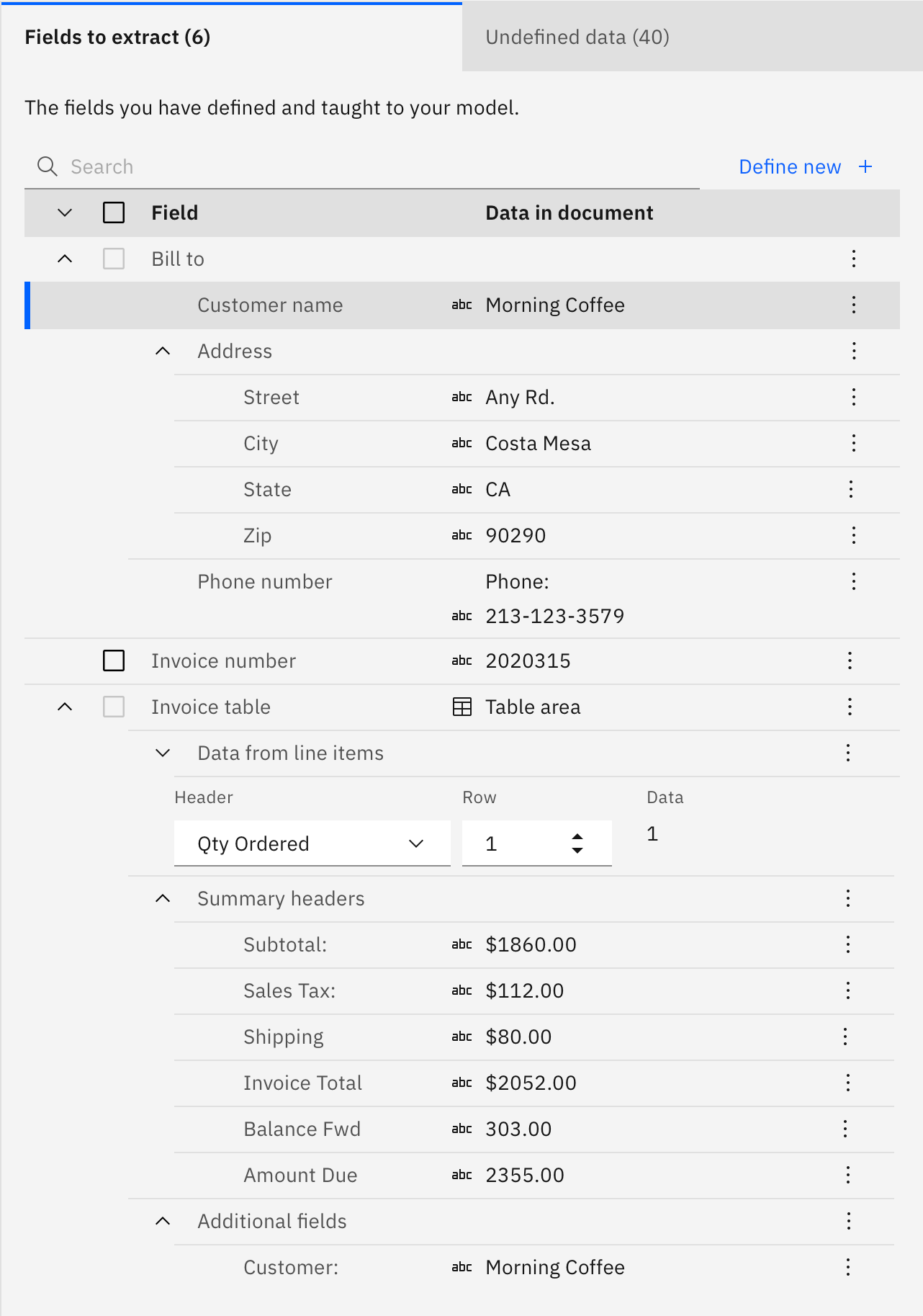Check the Bill to checkbox
Image resolution: width=923 pixels, height=1316 pixels.
[x=114, y=259]
